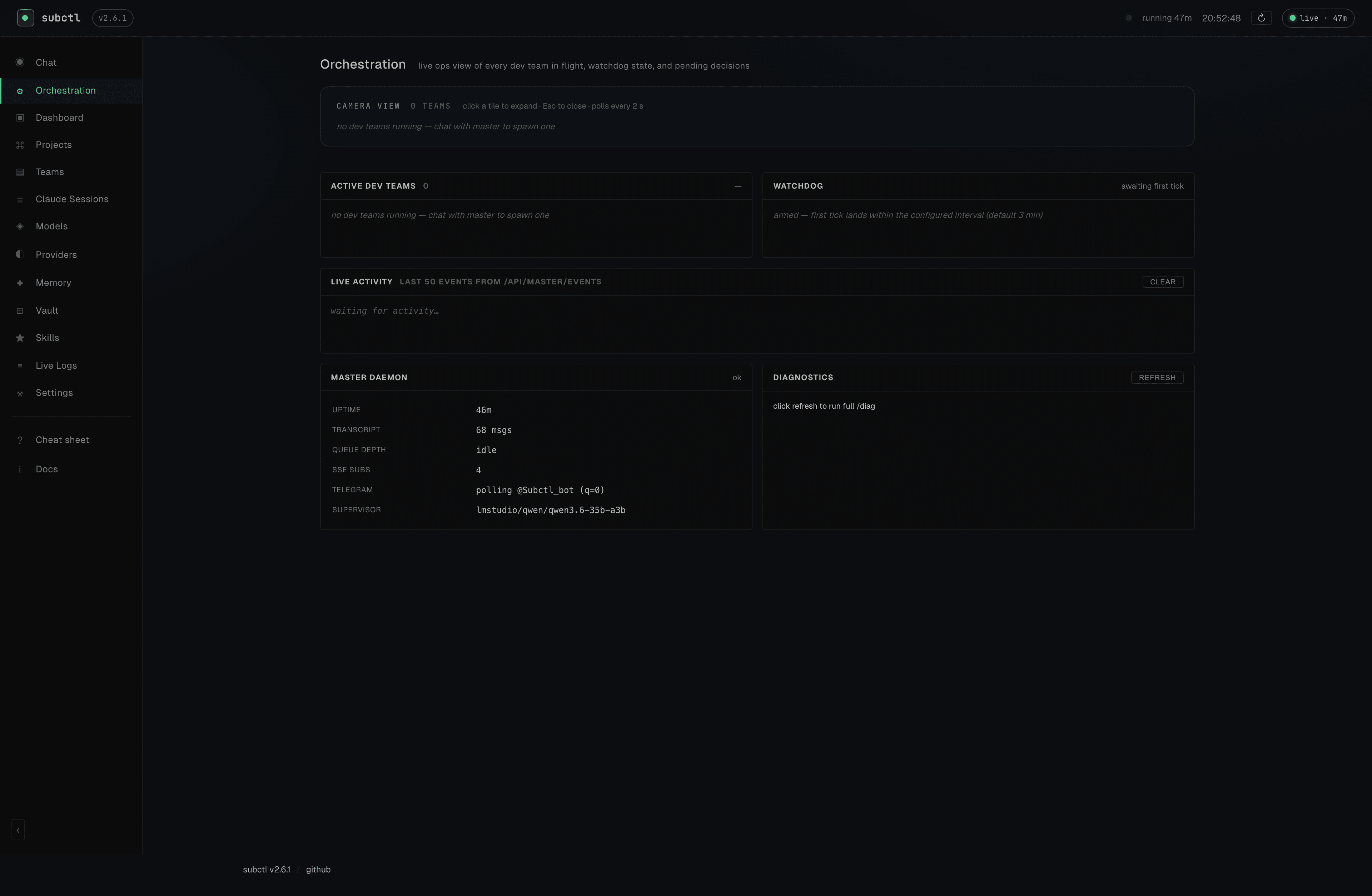This screenshot has height=896, width=1372.
Task: Click supervisor value lmstudio/qwen/qwen3.6-35b-a3b
Action: pos(551,510)
